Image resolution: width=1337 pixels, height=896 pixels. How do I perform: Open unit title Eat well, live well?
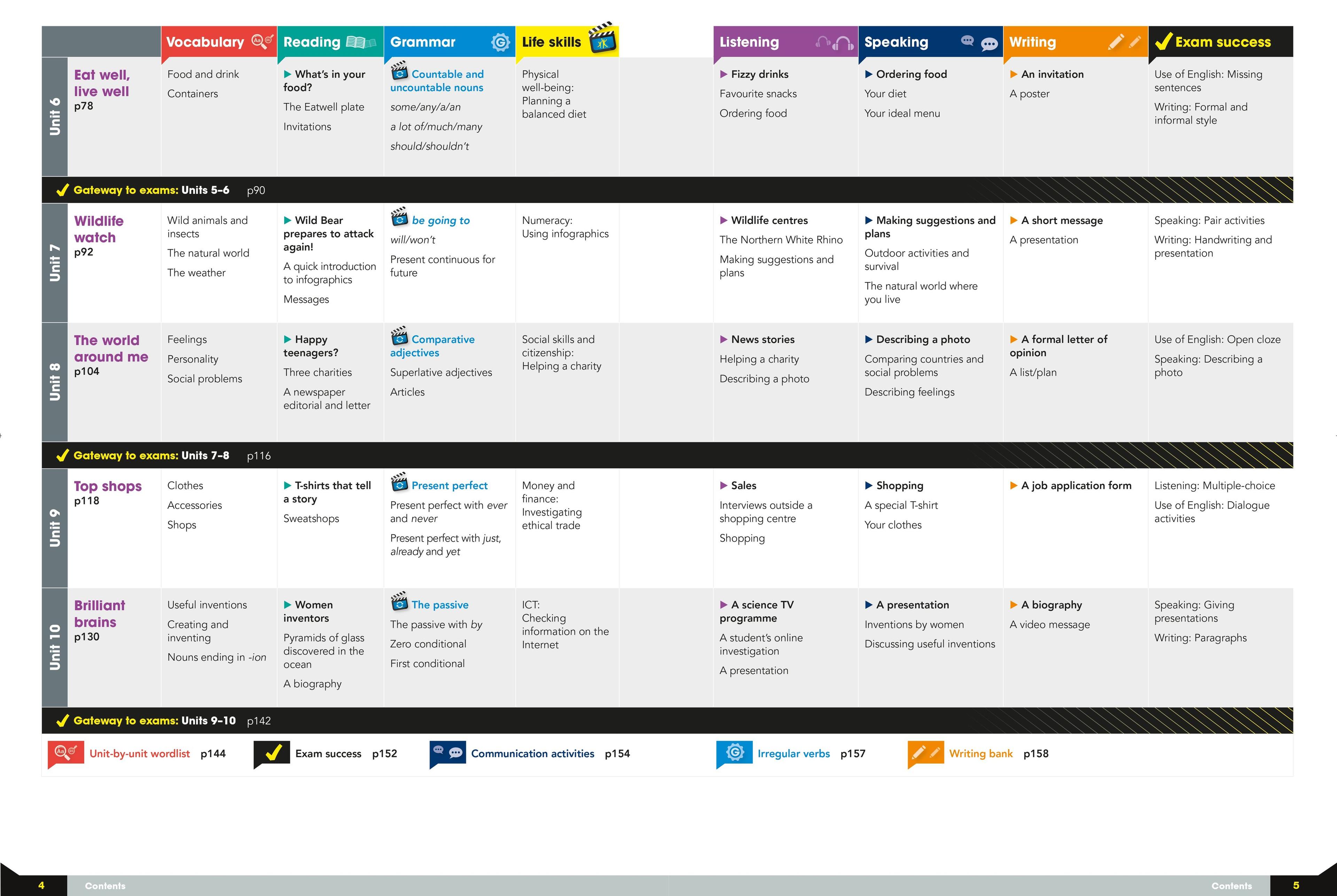pos(102,83)
